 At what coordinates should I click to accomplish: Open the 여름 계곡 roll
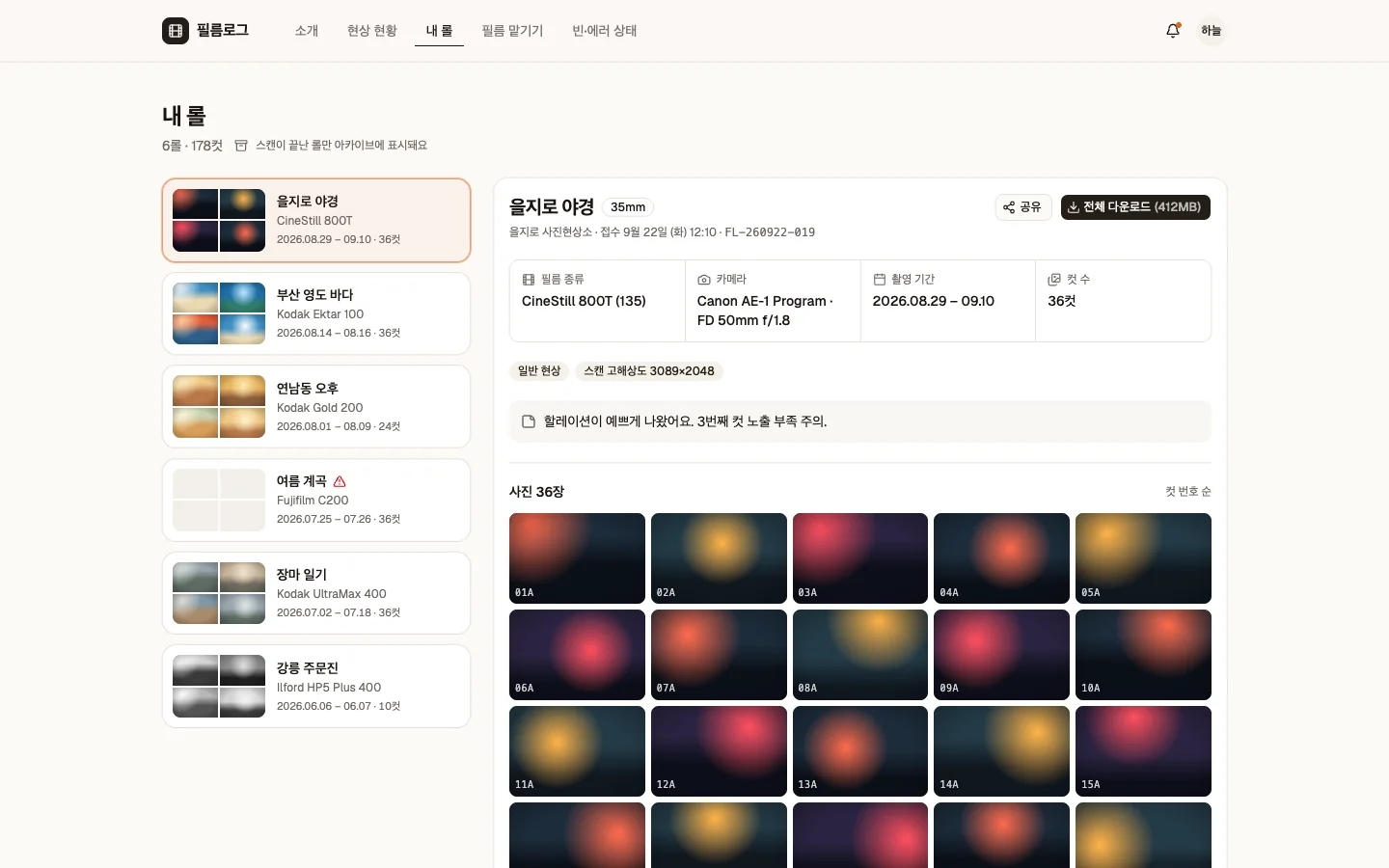pos(316,500)
